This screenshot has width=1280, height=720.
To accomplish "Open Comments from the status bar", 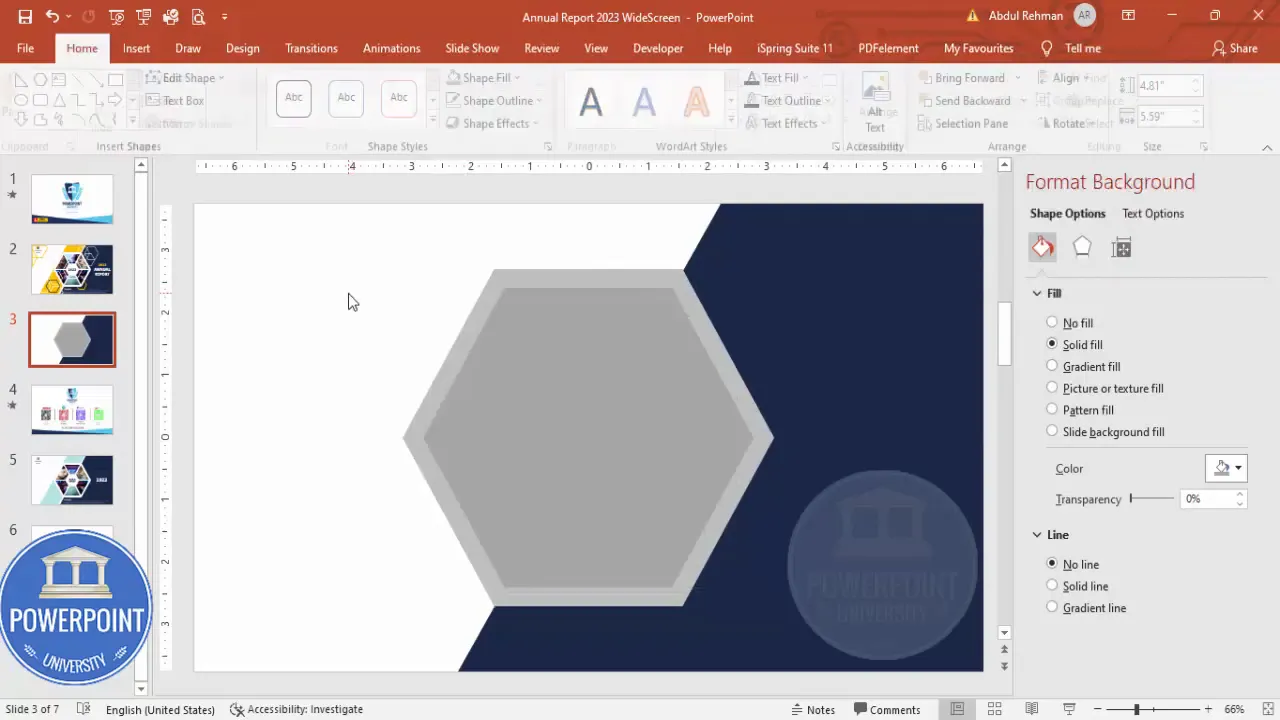I will 887,709.
